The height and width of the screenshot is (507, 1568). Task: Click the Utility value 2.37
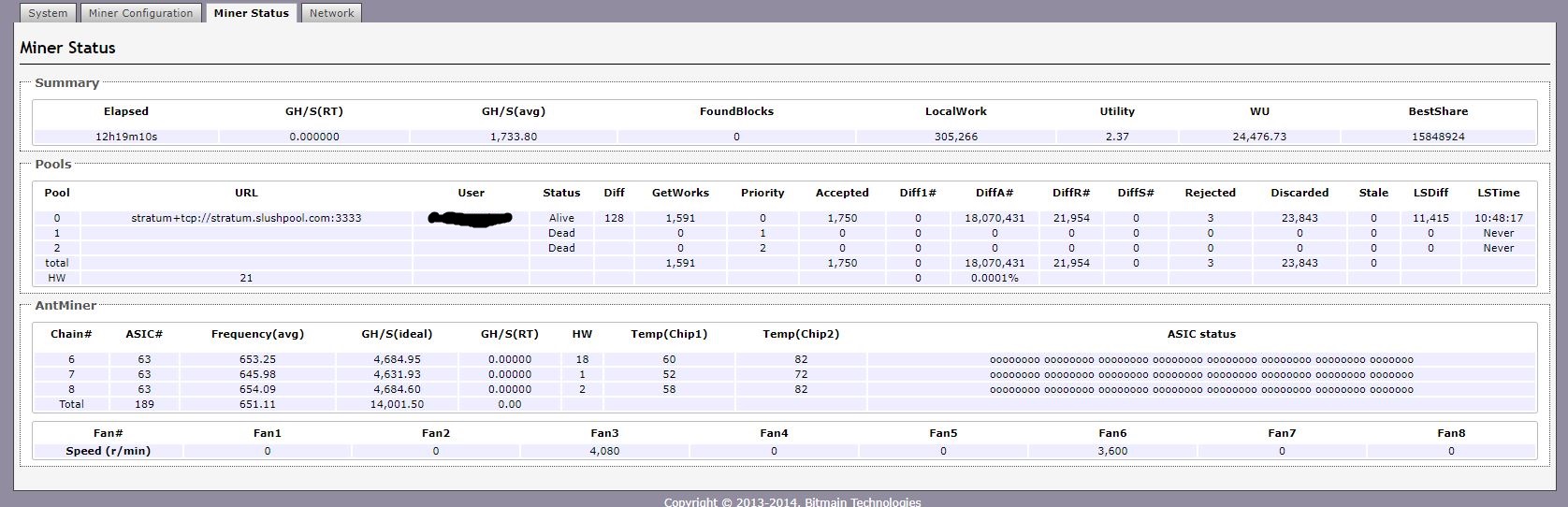(1117, 137)
